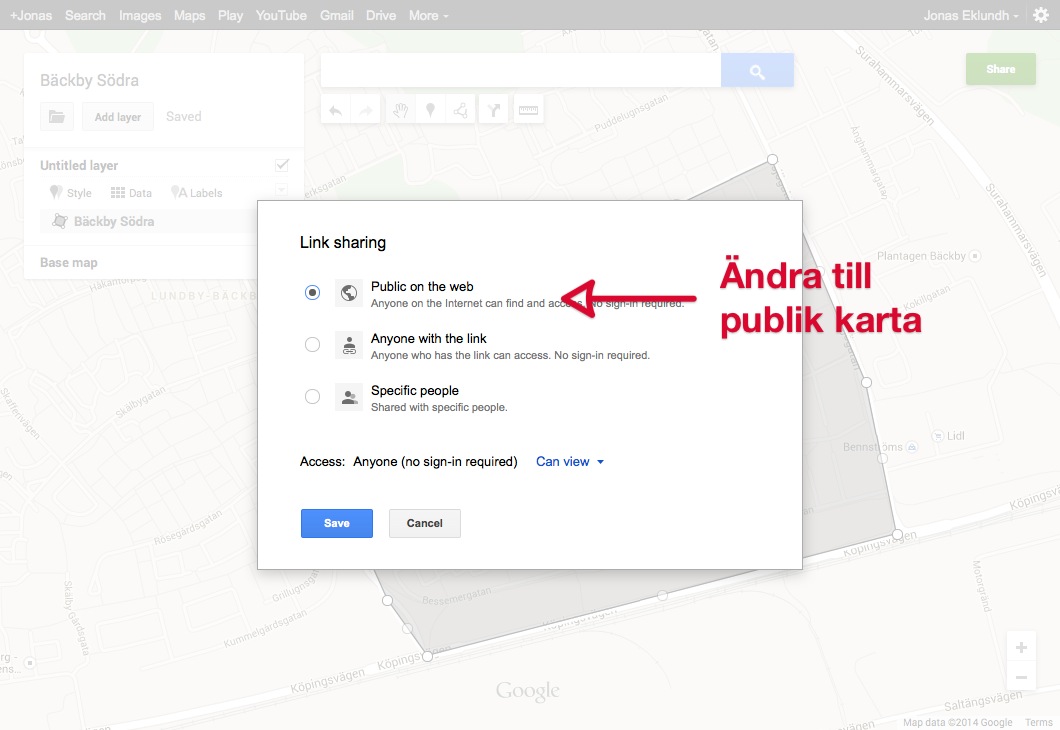Click the "Anyone (no sign-in required)" access text

coord(435,462)
